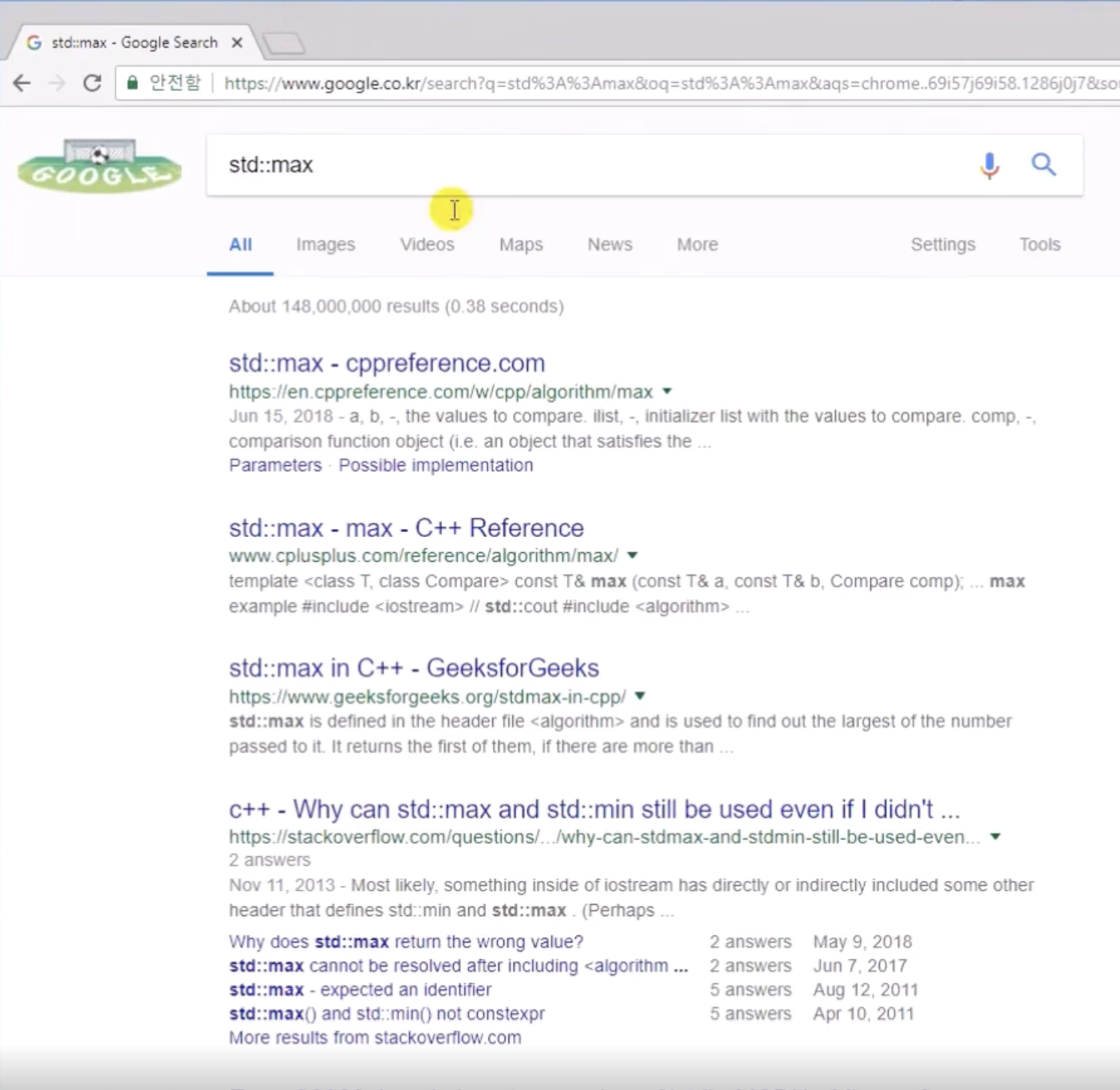Screen dimensions: 1120x1090
Task: Click the 안전함 secure label
Action: [175, 83]
